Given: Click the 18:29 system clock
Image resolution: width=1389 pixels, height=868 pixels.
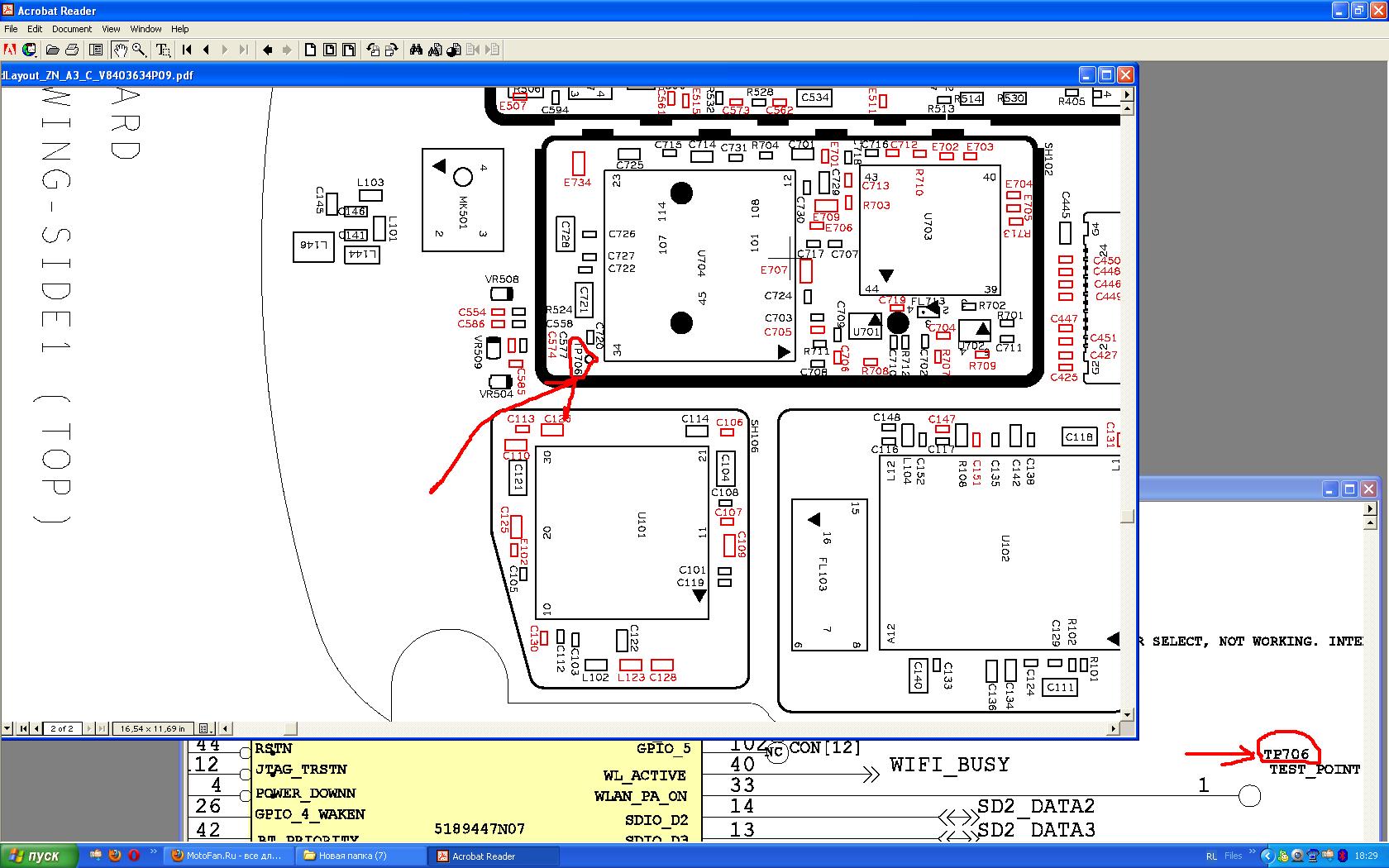Looking at the screenshot, I should click(x=1366, y=856).
